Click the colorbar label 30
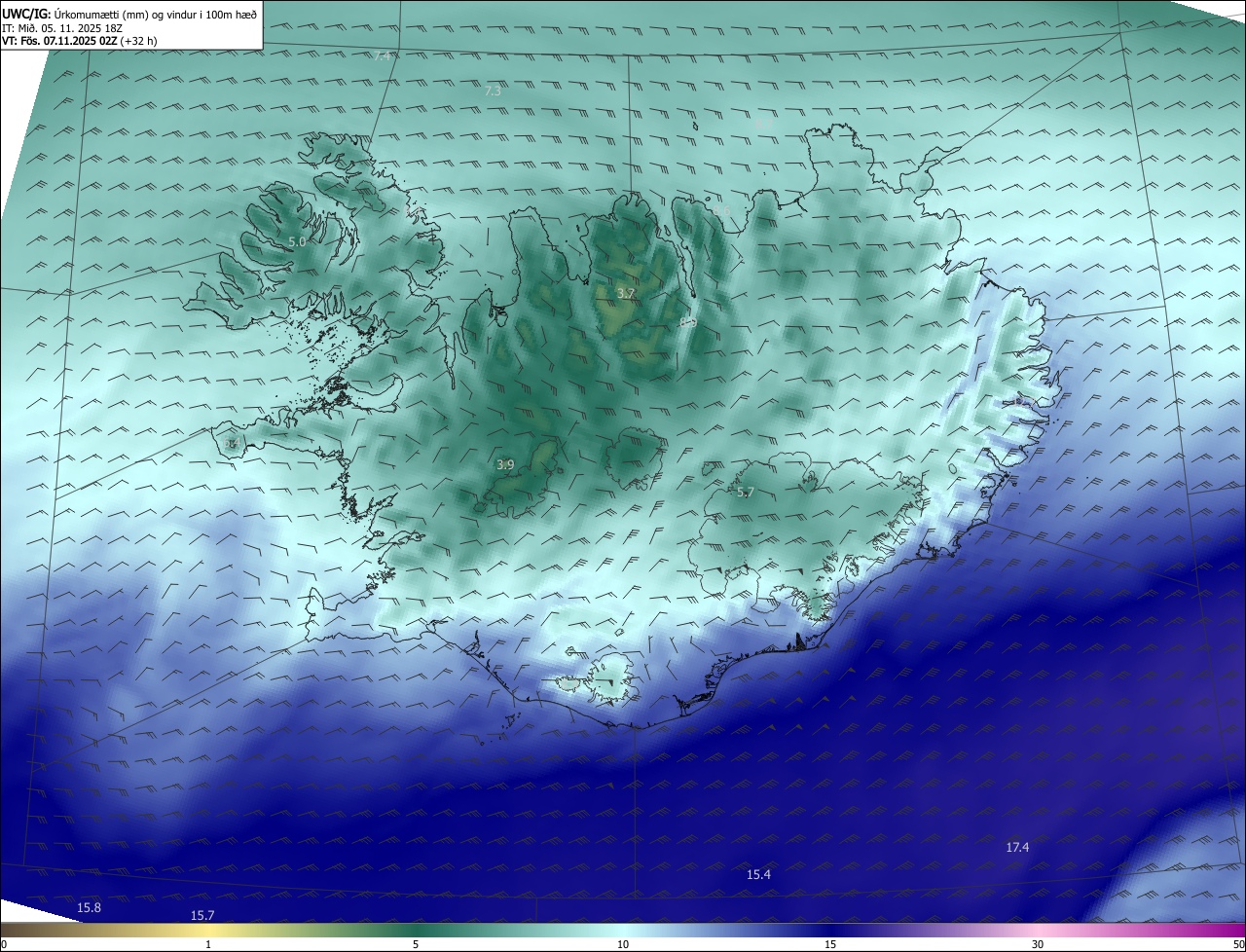The image size is (1246, 952). click(1038, 944)
